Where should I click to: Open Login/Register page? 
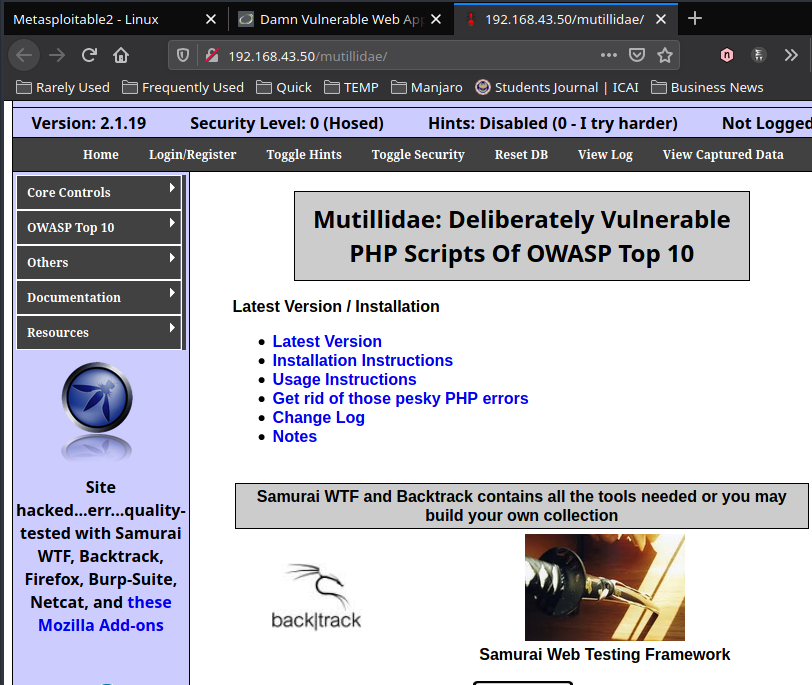click(x=192, y=154)
